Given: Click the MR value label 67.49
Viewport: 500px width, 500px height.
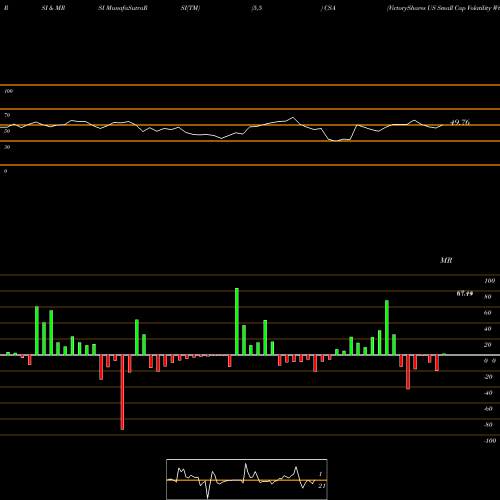Looking at the screenshot, I should [465, 294].
